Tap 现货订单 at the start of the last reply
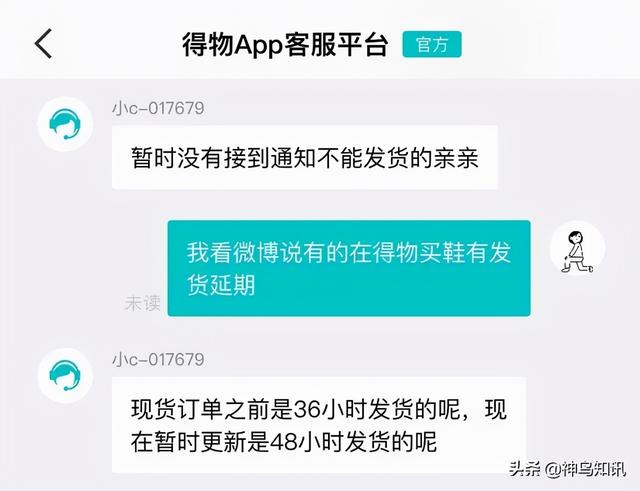The height and width of the screenshot is (491, 640). click(x=177, y=409)
